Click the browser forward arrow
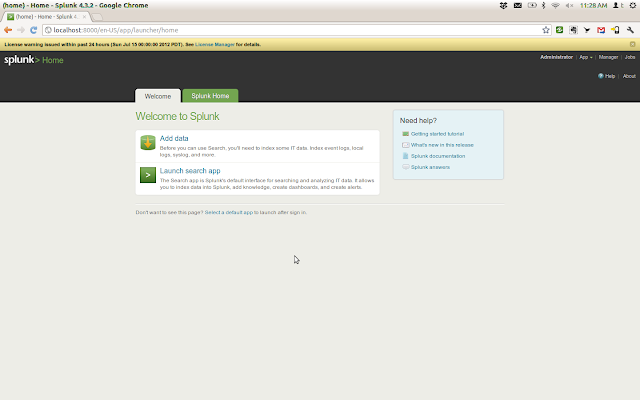 [x=21, y=30]
